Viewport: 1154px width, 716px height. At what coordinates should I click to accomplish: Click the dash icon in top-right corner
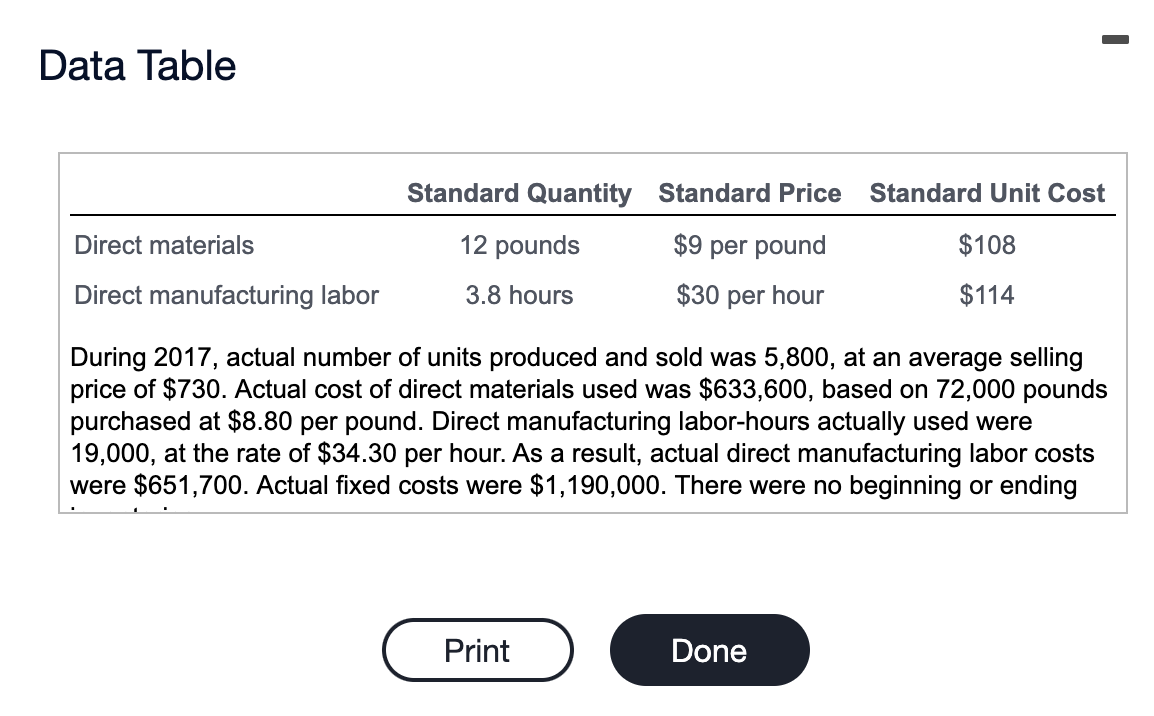click(1115, 38)
